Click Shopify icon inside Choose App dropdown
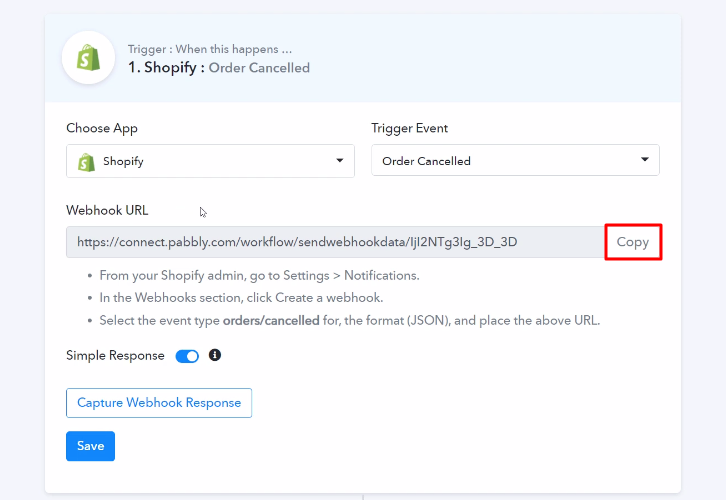This screenshot has width=726, height=500. (x=86, y=162)
